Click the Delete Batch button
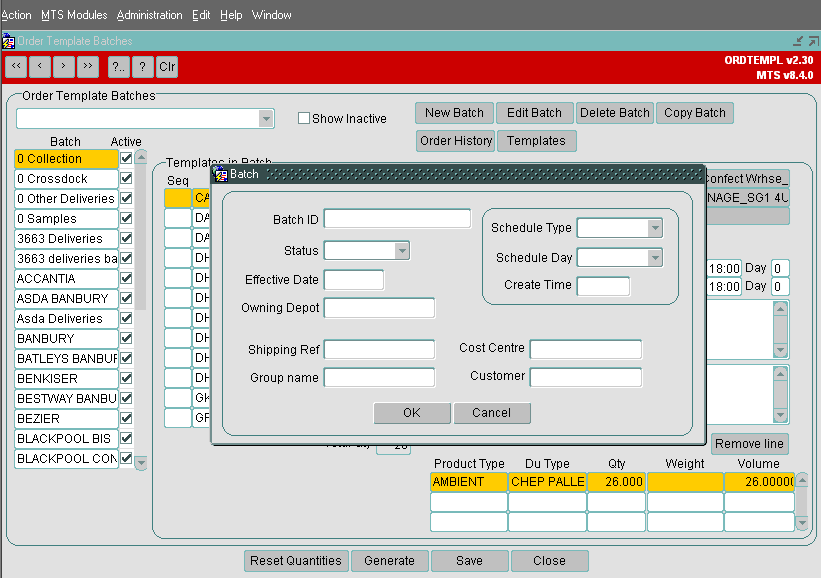Image resolution: width=821 pixels, height=578 pixels. [x=615, y=113]
